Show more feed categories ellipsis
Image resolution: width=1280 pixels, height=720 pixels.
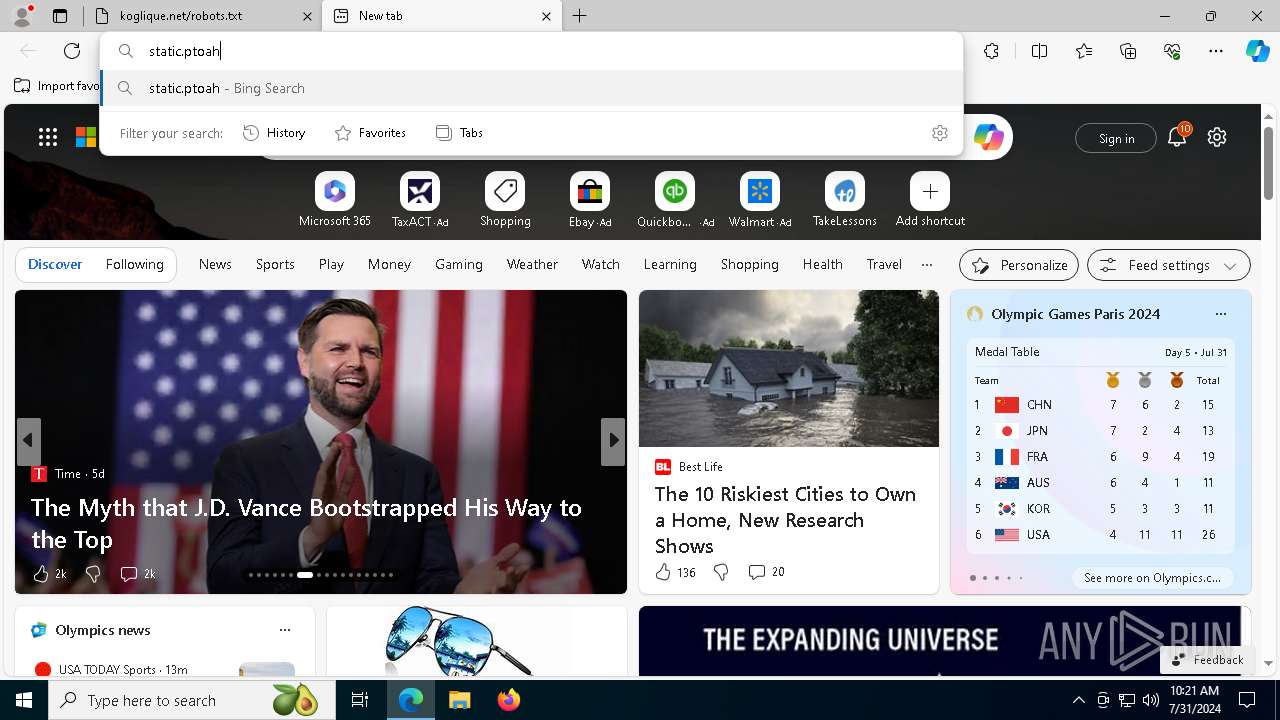[927, 264]
